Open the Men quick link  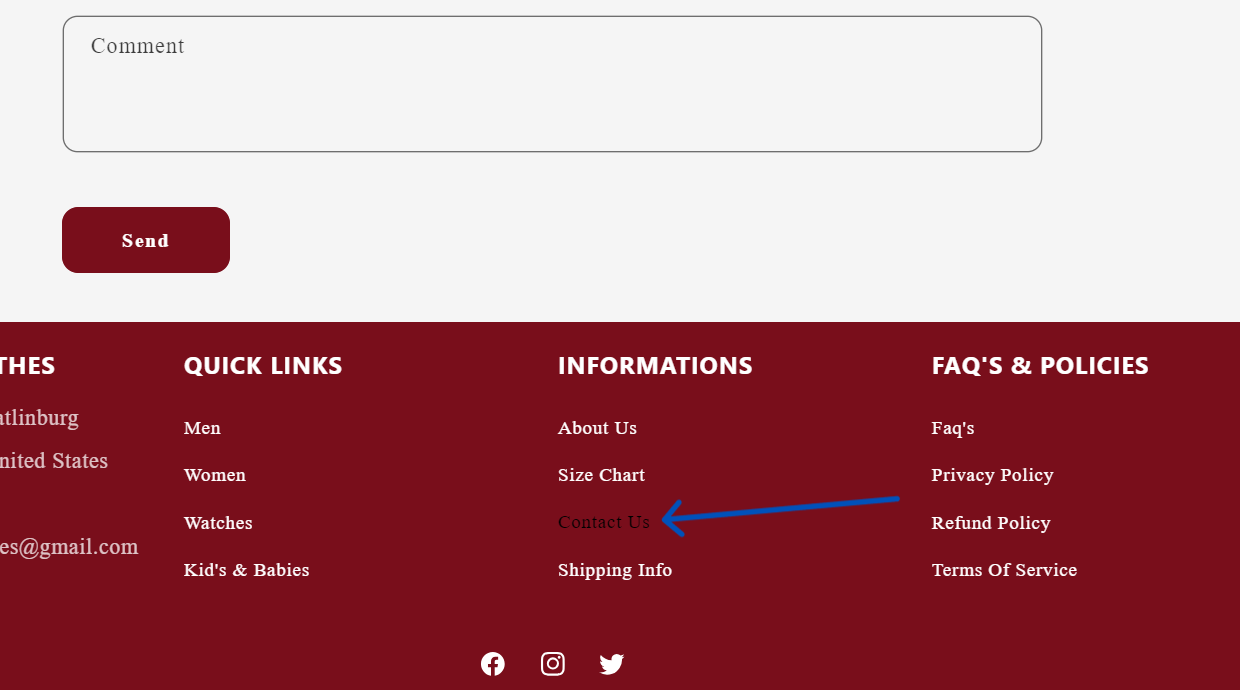(x=202, y=428)
